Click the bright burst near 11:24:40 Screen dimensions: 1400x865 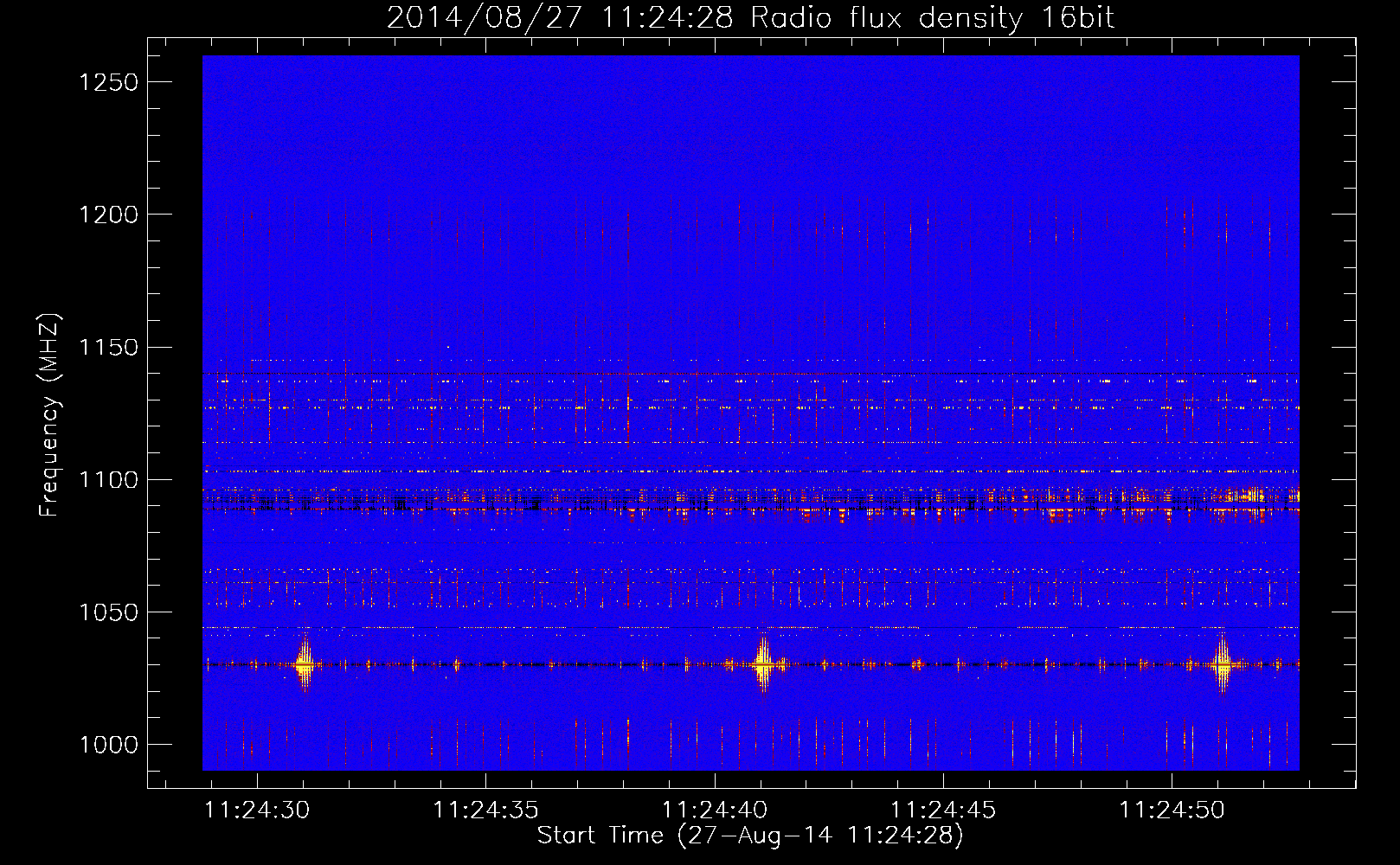[763, 664]
